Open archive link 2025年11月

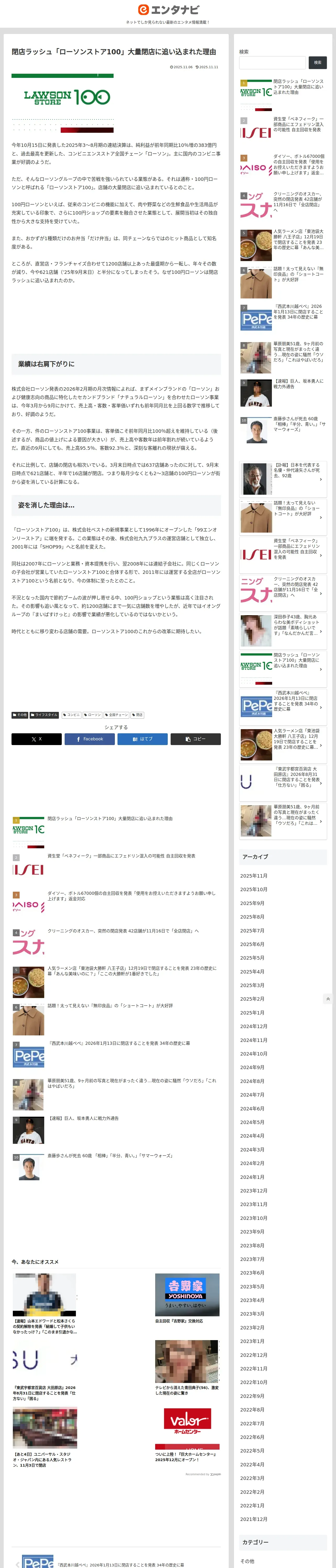(254, 876)
